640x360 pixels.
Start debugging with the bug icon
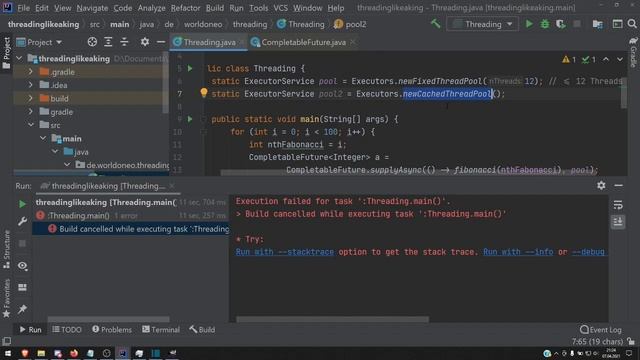pyautogui.click(x=545, y=24)
